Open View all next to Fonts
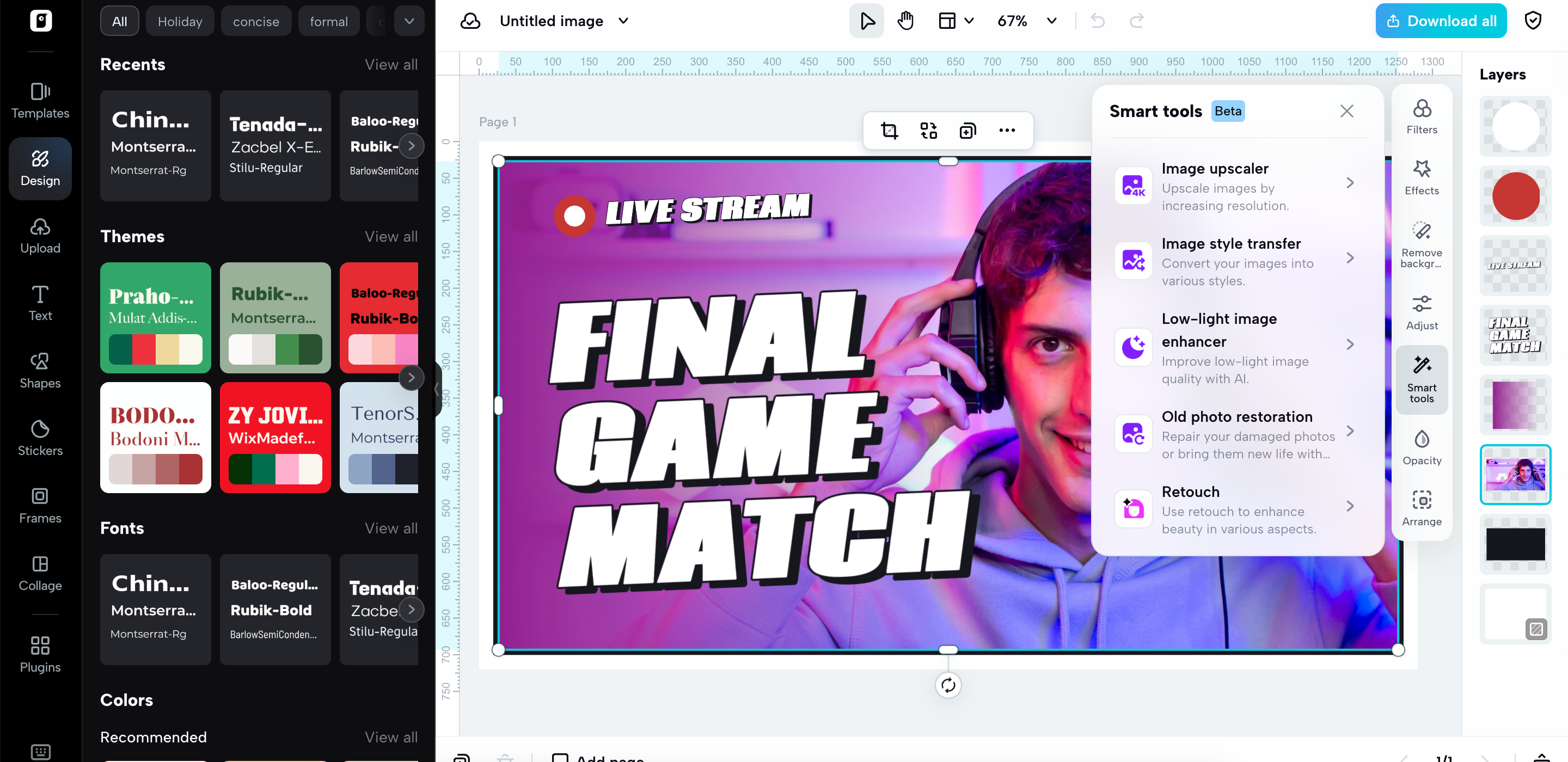 [390, 529]
